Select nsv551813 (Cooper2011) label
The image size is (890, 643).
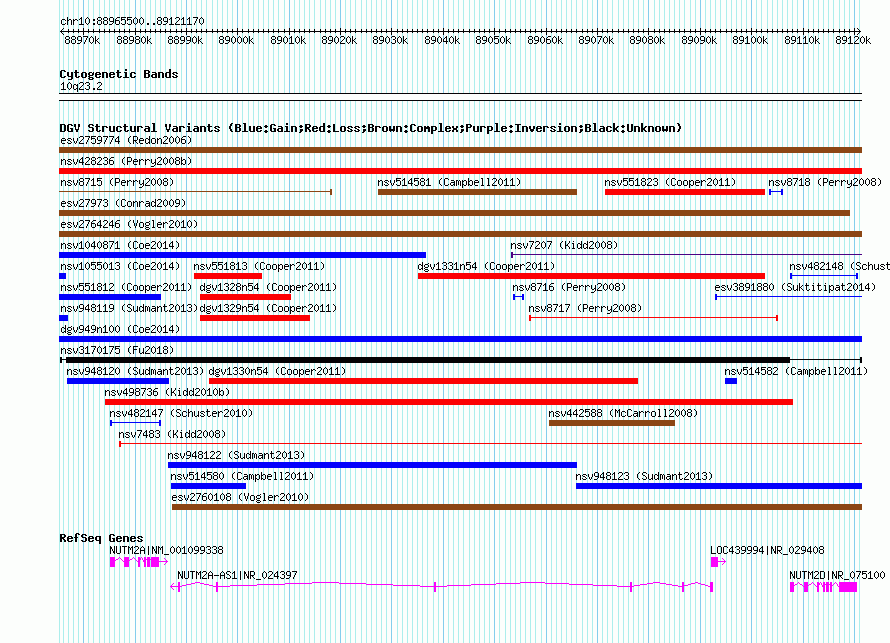(259, 266)
